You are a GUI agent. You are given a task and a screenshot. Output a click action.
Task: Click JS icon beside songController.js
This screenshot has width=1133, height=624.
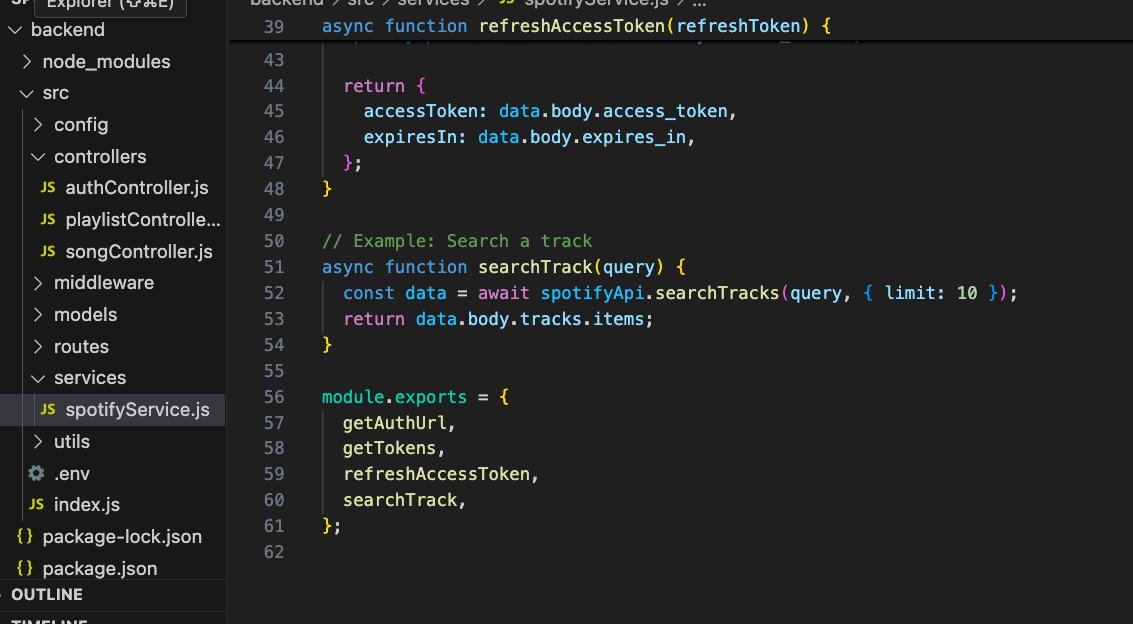point(48,251)
